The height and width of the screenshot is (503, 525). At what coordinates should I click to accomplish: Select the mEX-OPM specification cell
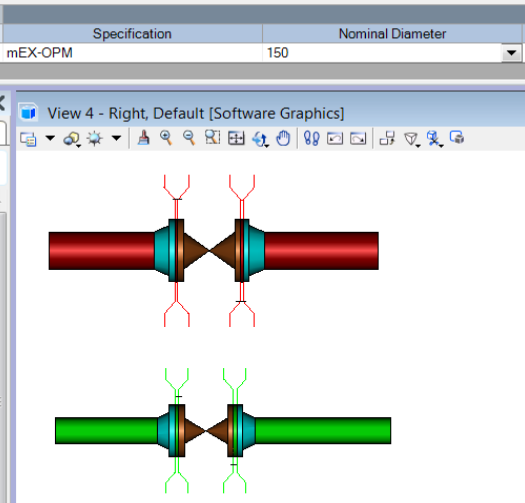coord(132,53)
